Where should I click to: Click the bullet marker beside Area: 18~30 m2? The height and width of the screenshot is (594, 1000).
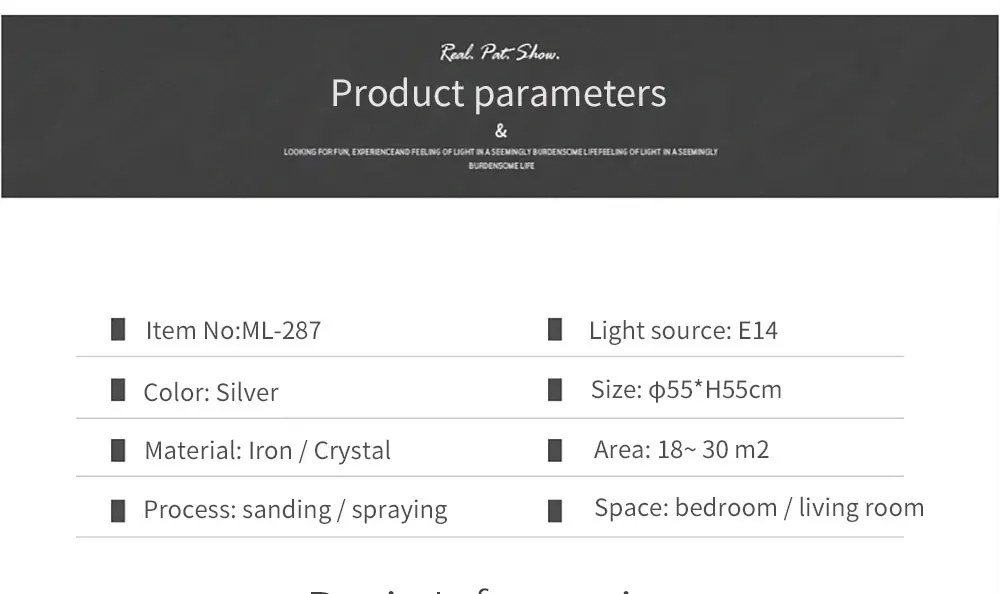pos(555,450)
